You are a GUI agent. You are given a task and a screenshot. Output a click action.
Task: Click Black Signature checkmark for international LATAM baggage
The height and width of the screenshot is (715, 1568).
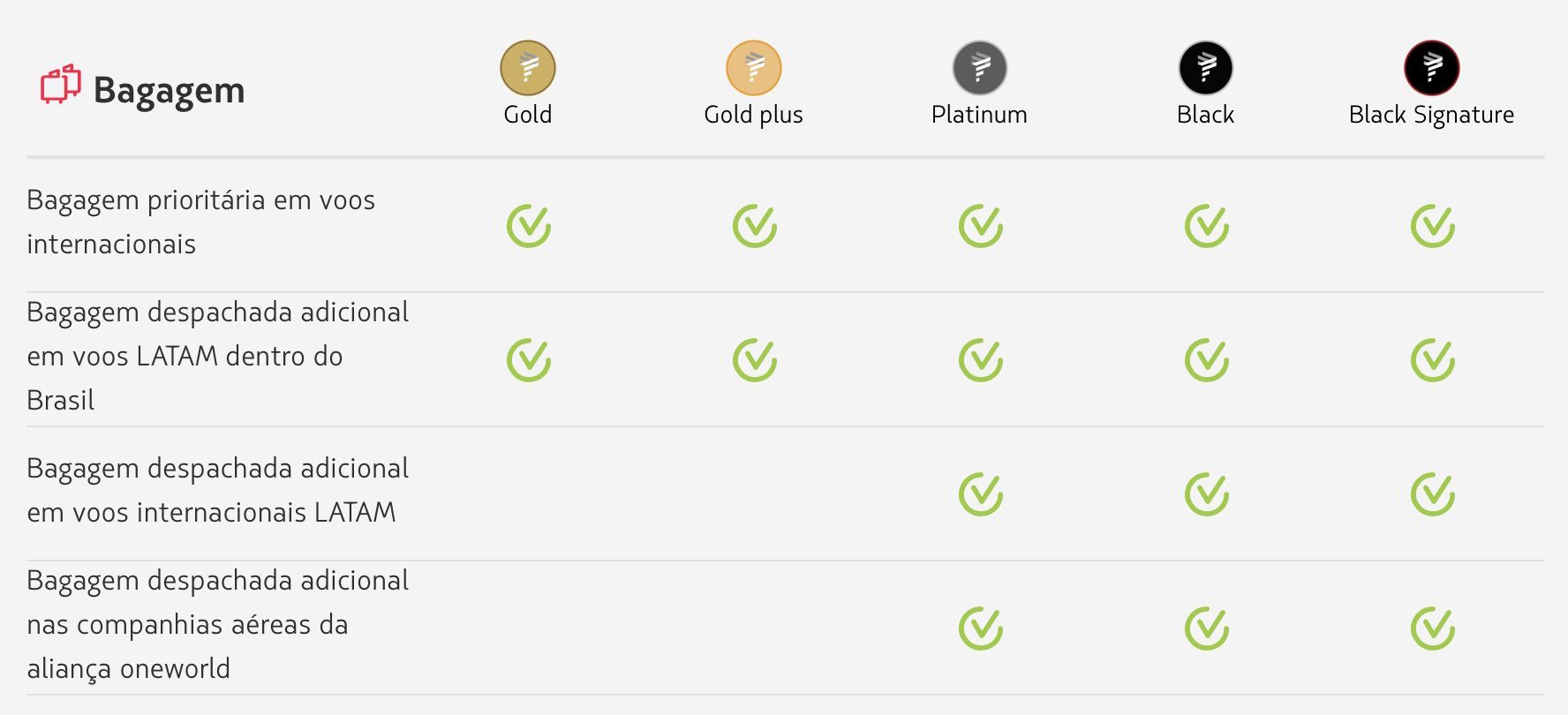click(x=1433, y=493)
